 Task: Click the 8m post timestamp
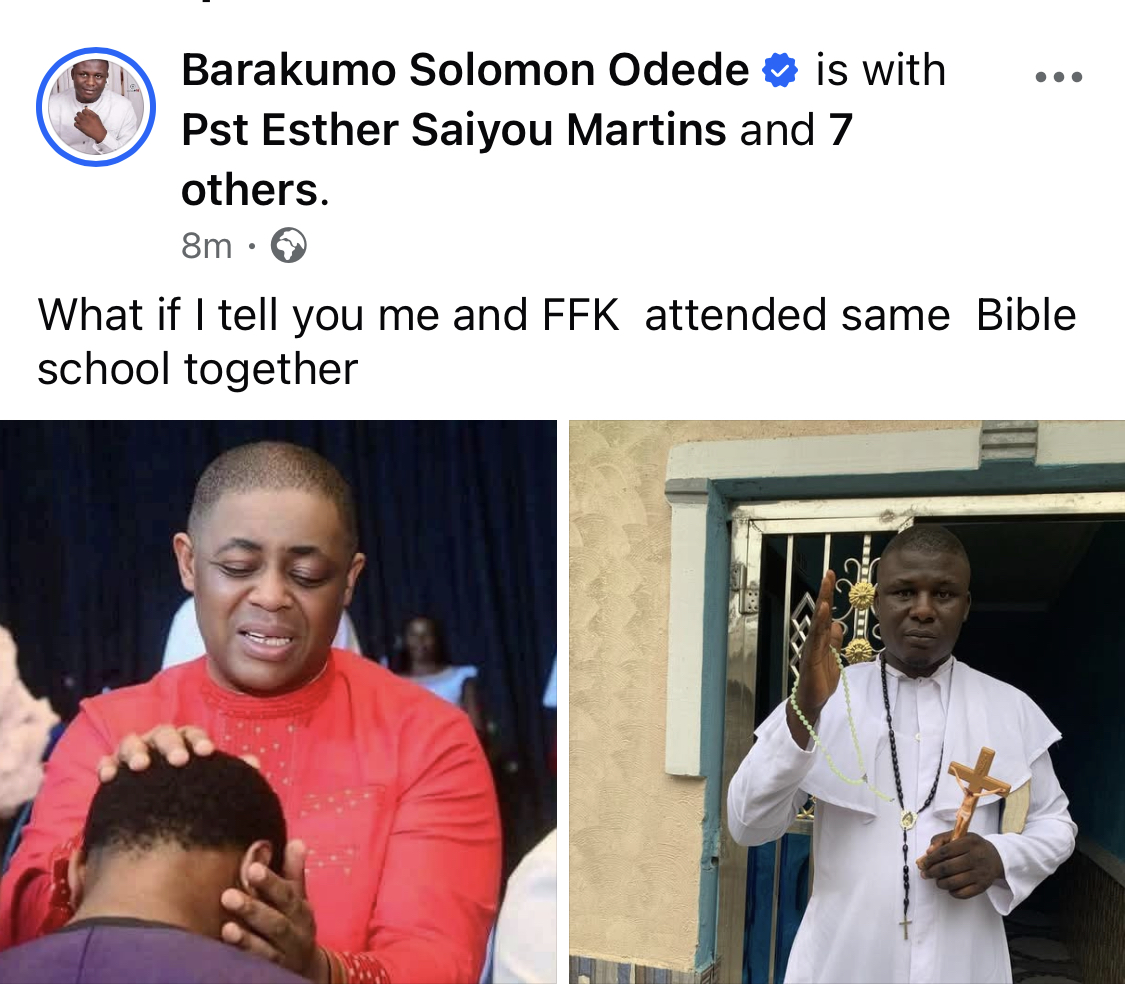click(x=207, y=246)
